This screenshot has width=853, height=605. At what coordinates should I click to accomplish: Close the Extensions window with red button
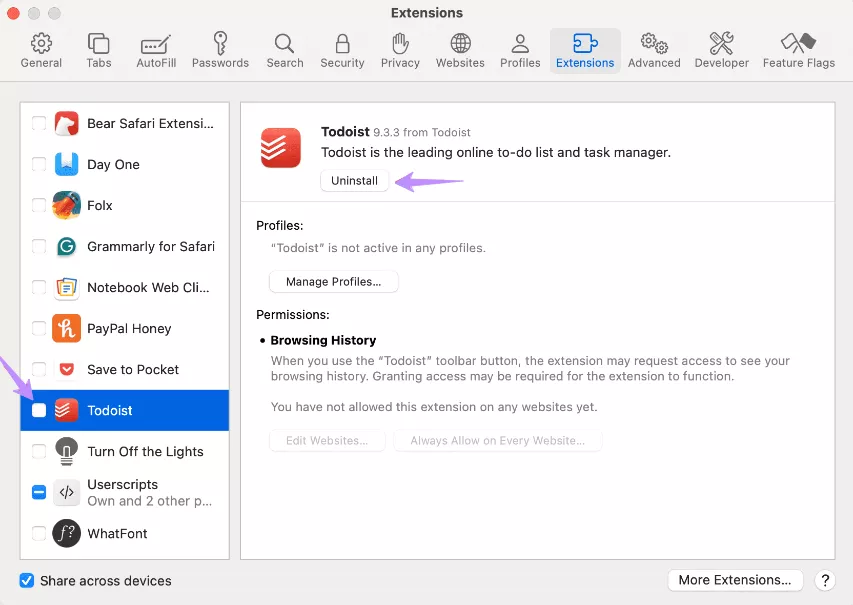pyautogui.click(x=14, y=13)
